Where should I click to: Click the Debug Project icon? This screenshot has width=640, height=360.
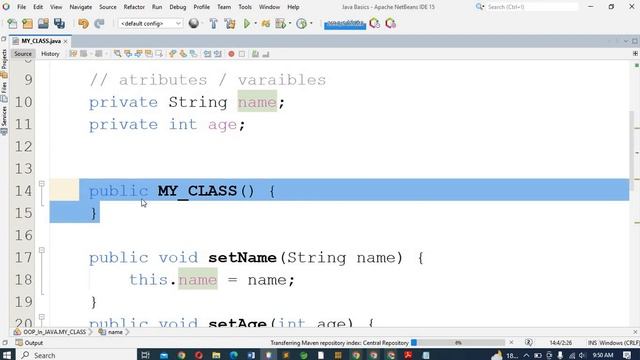266,24
